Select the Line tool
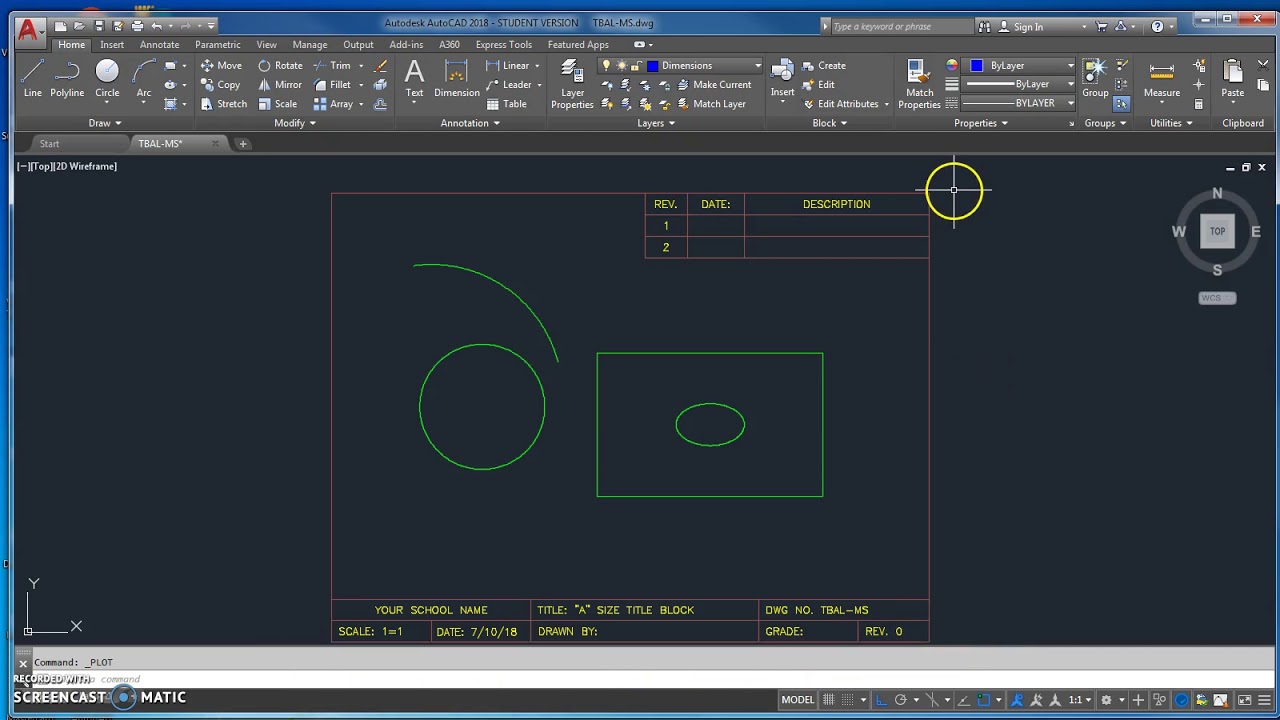1280x720 pixels. tap(33, 78)
